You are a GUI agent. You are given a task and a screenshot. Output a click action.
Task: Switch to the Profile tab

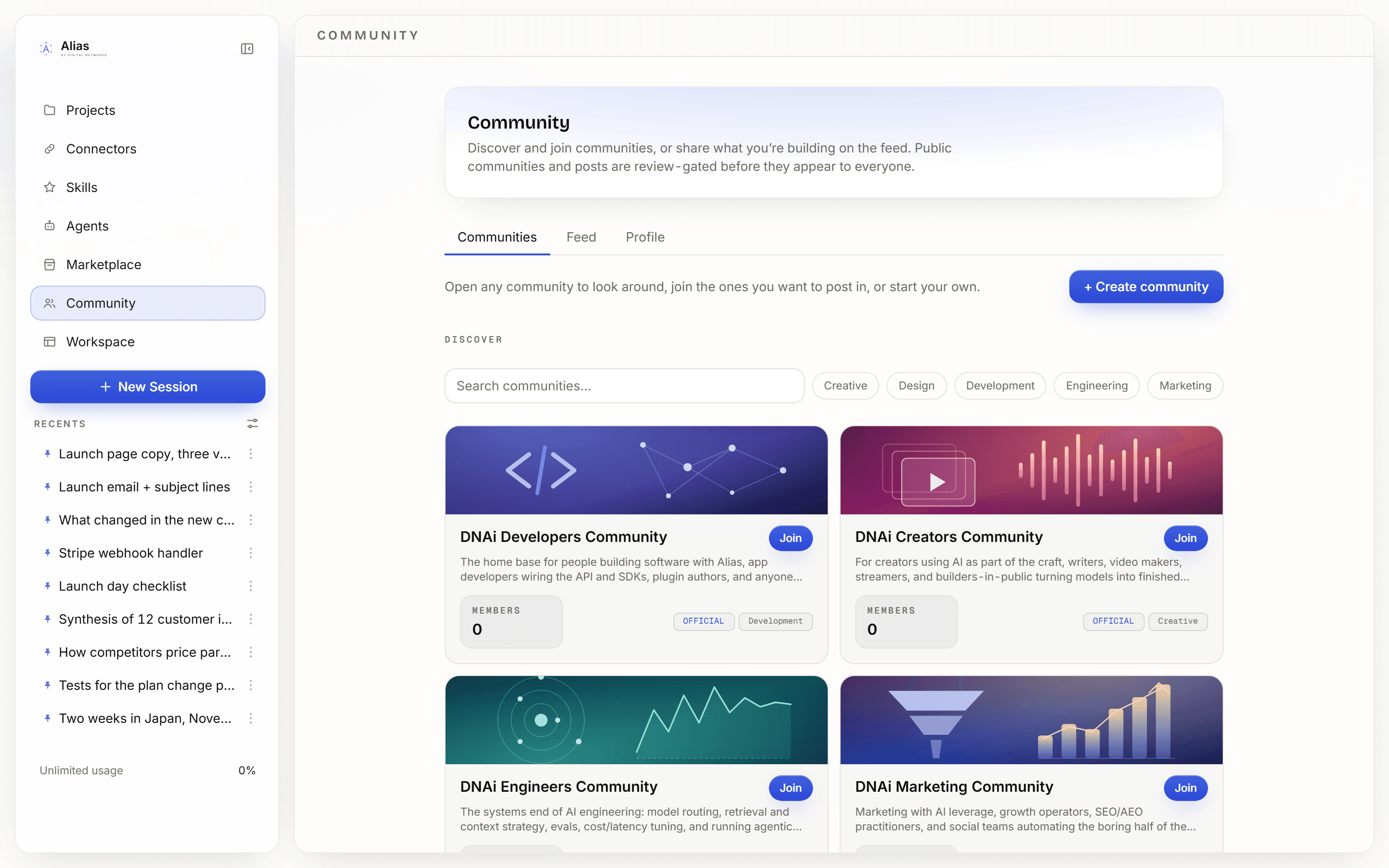coord(645,237)
